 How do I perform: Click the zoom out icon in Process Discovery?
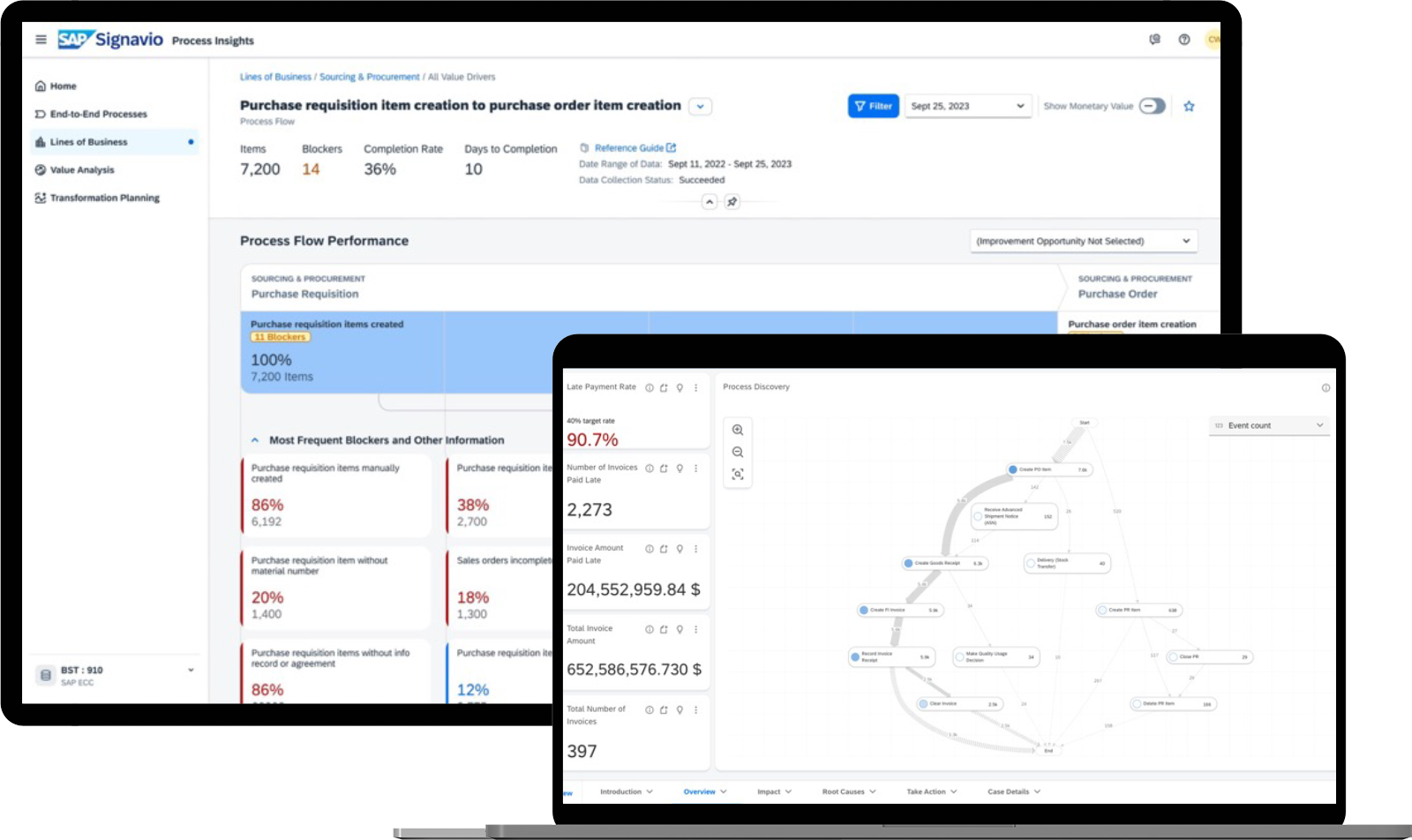click(x=738, y=452)
